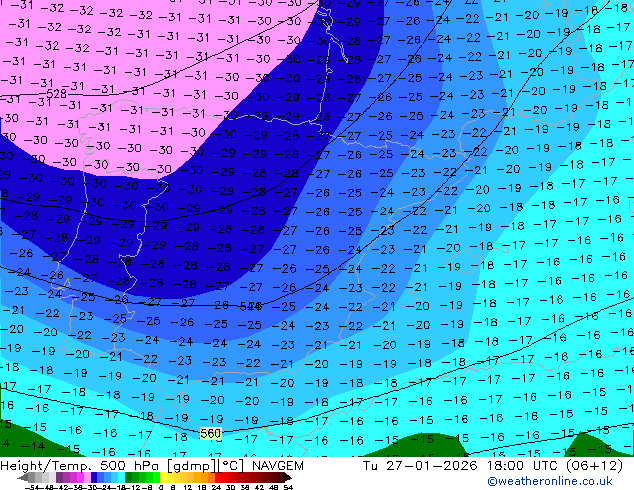
Task: Select the NAVGEM model name in caption
Action: click(x=278, y=466)
